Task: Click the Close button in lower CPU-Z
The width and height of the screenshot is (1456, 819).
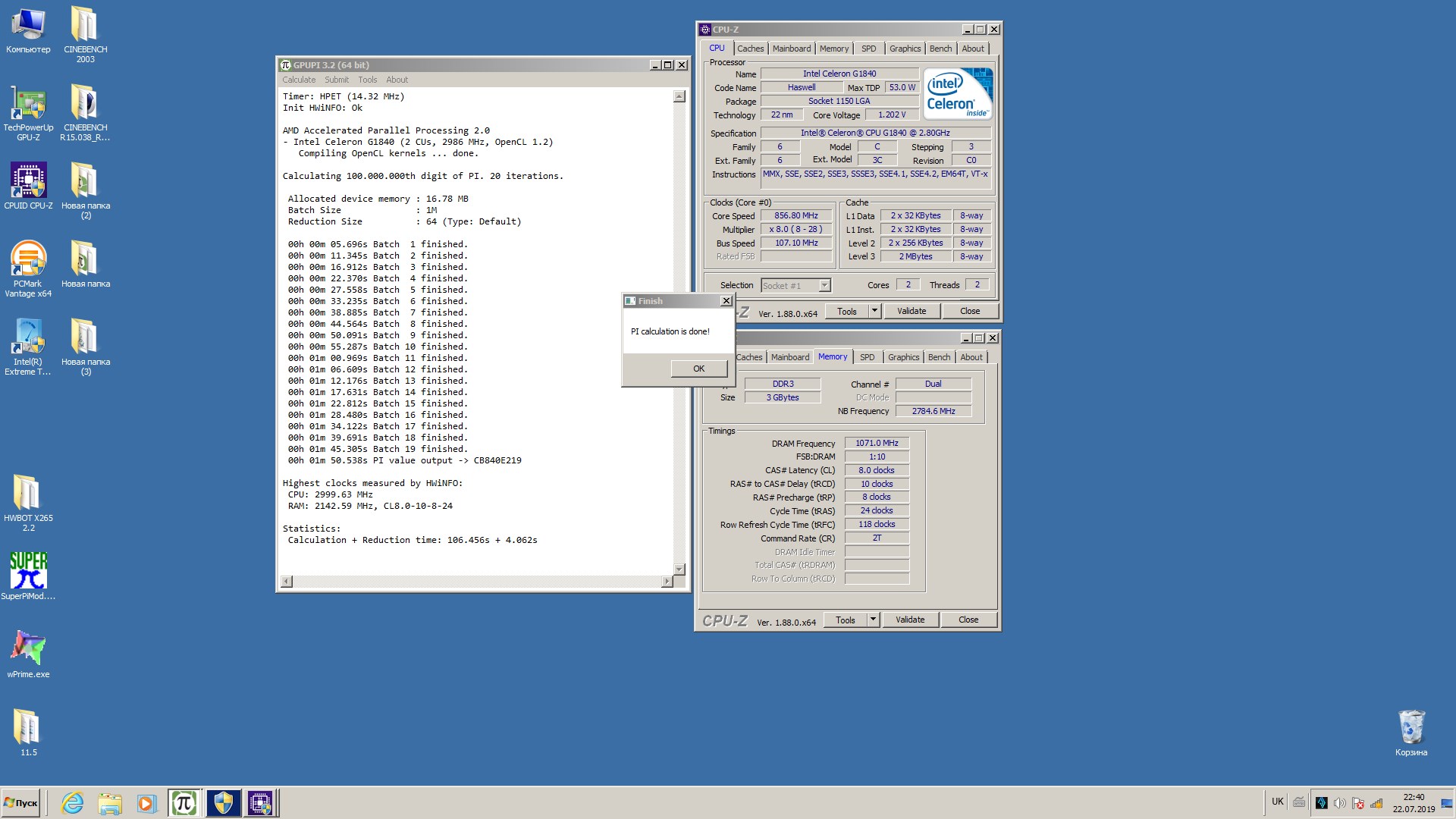Action: (x=968, y=620)
